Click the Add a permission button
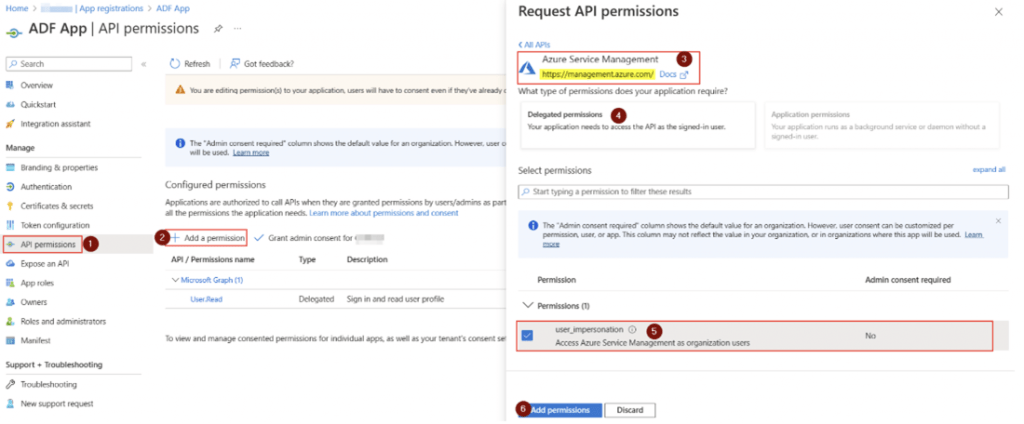 coord(208,238)
